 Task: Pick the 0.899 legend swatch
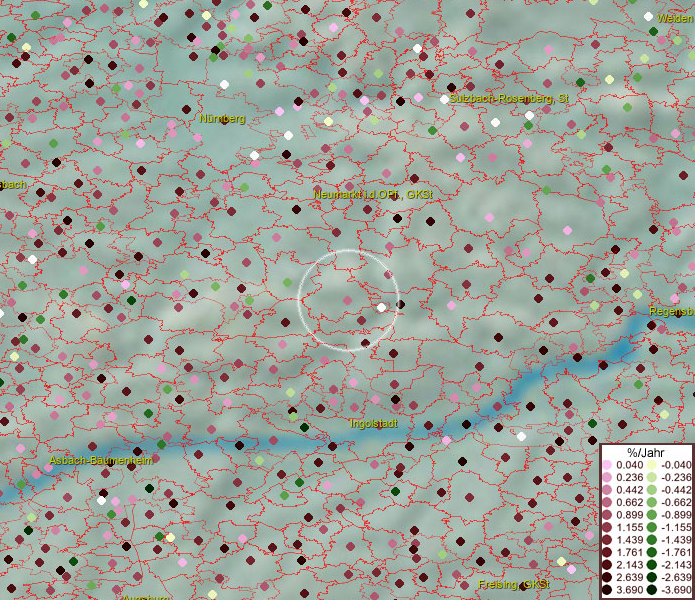tap(607, 515)
